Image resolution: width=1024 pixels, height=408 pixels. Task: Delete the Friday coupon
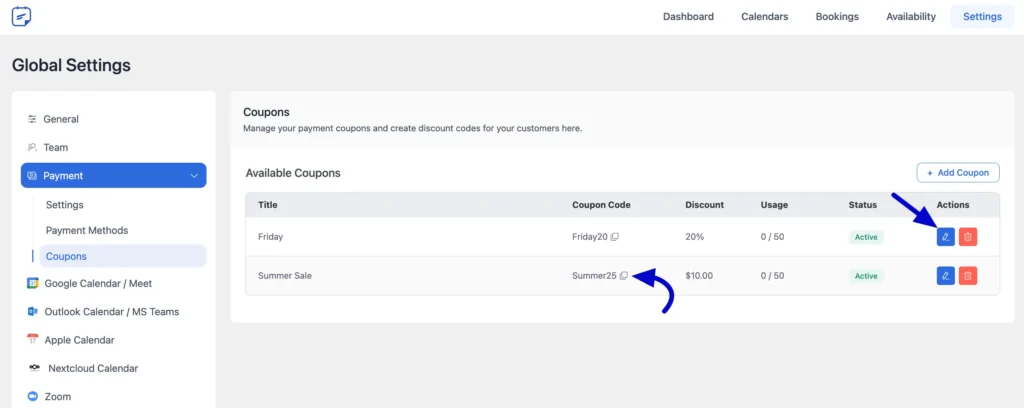coord(968,237)
